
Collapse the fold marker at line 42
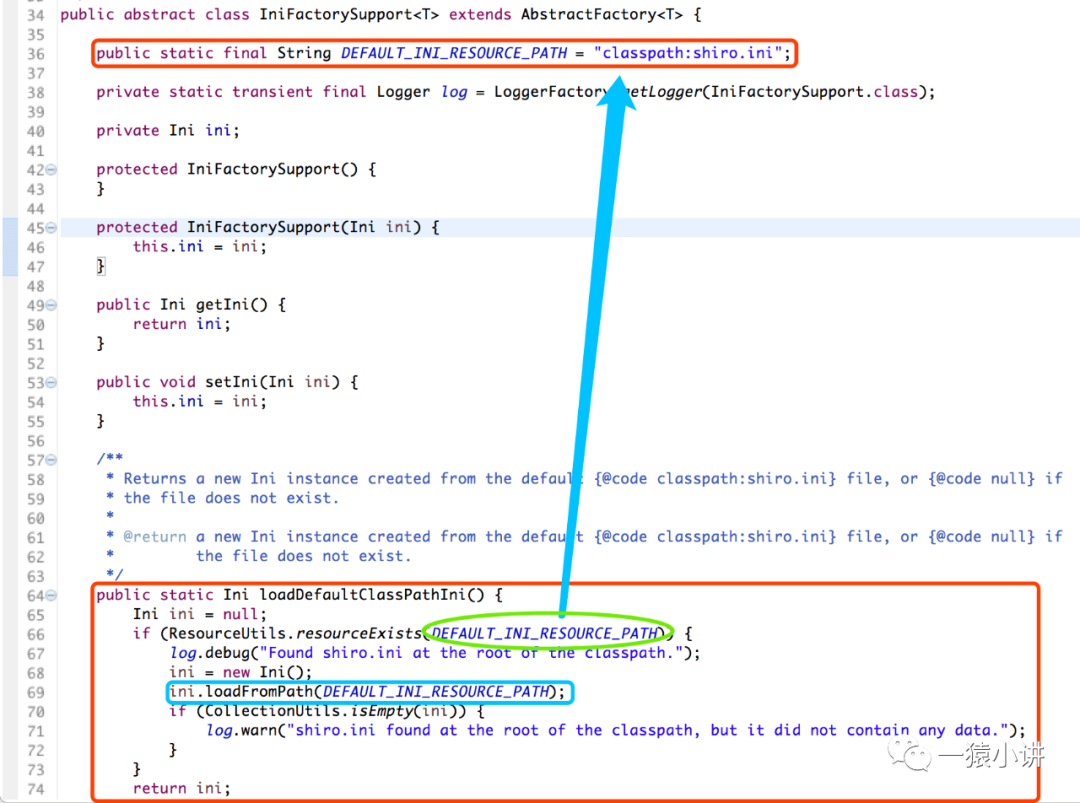(52, 170)
